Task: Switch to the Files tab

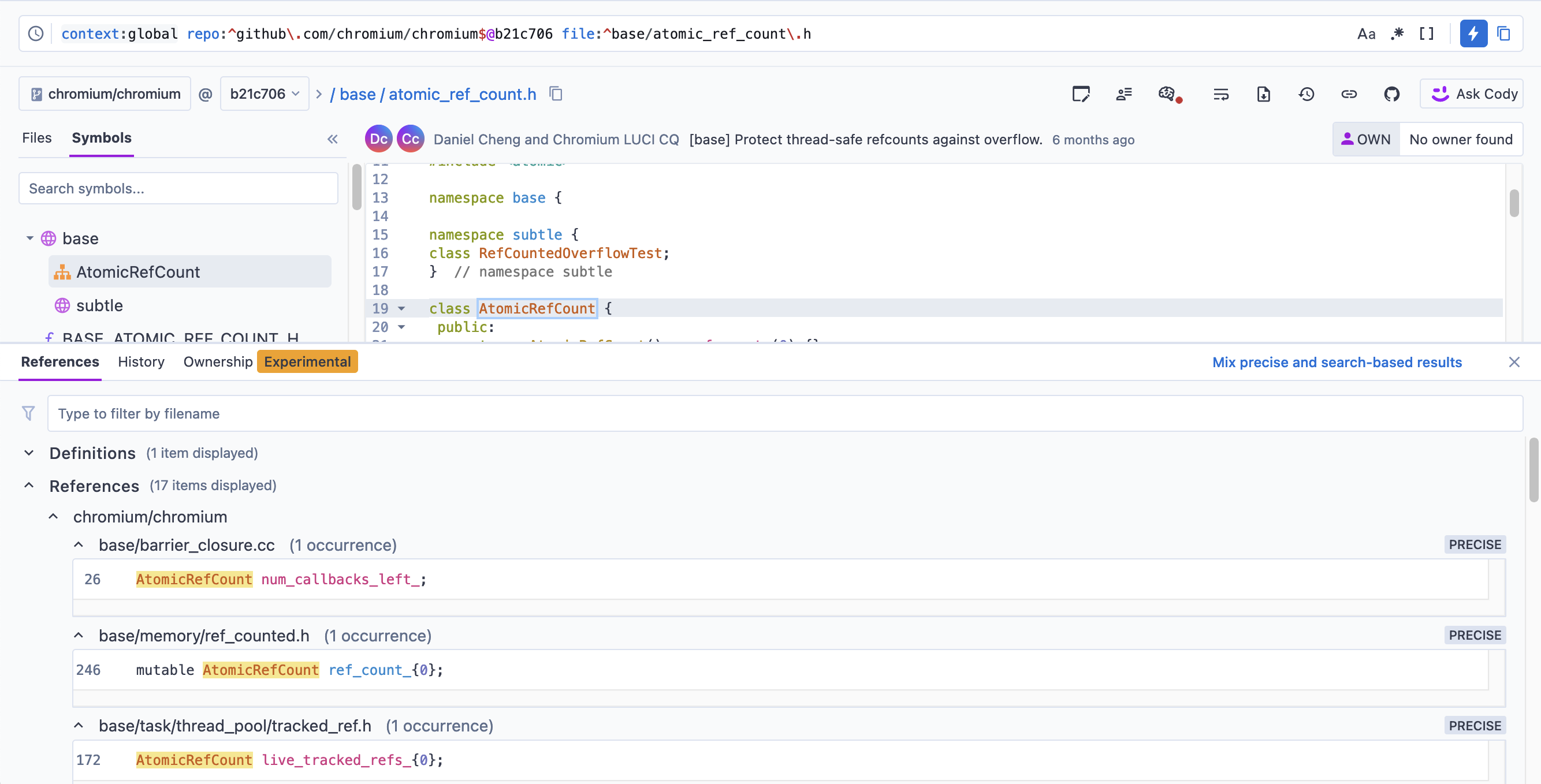Action: click(x=36, y=138)
